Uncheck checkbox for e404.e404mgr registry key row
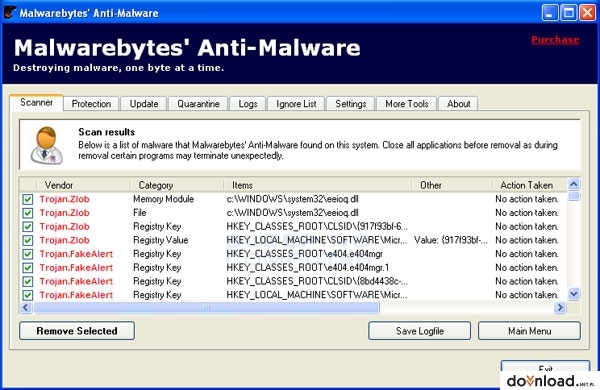Screen dimensions: 600x390 coord(28,254)
